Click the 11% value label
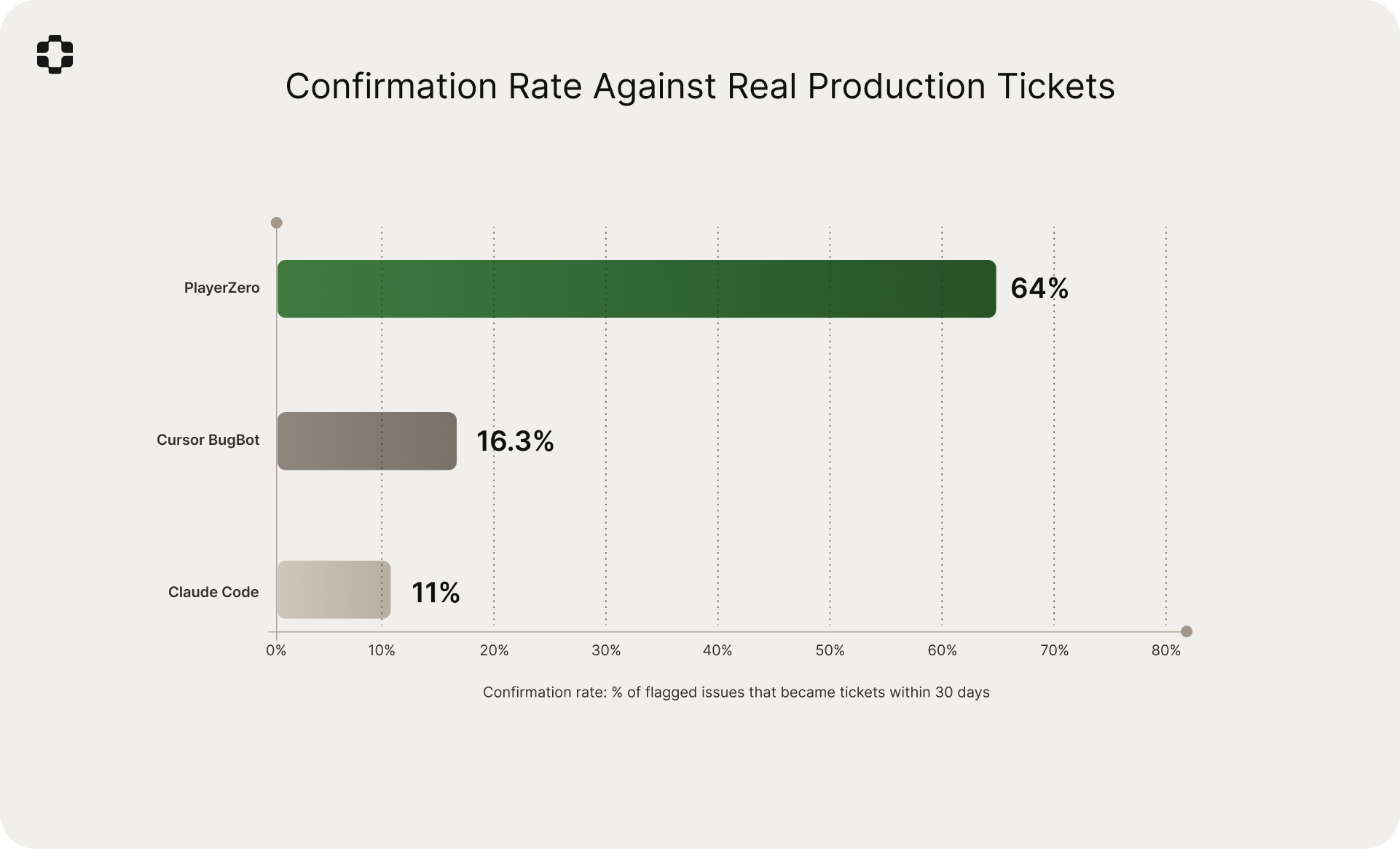The image size is (1400, 849). pos(436,593)
